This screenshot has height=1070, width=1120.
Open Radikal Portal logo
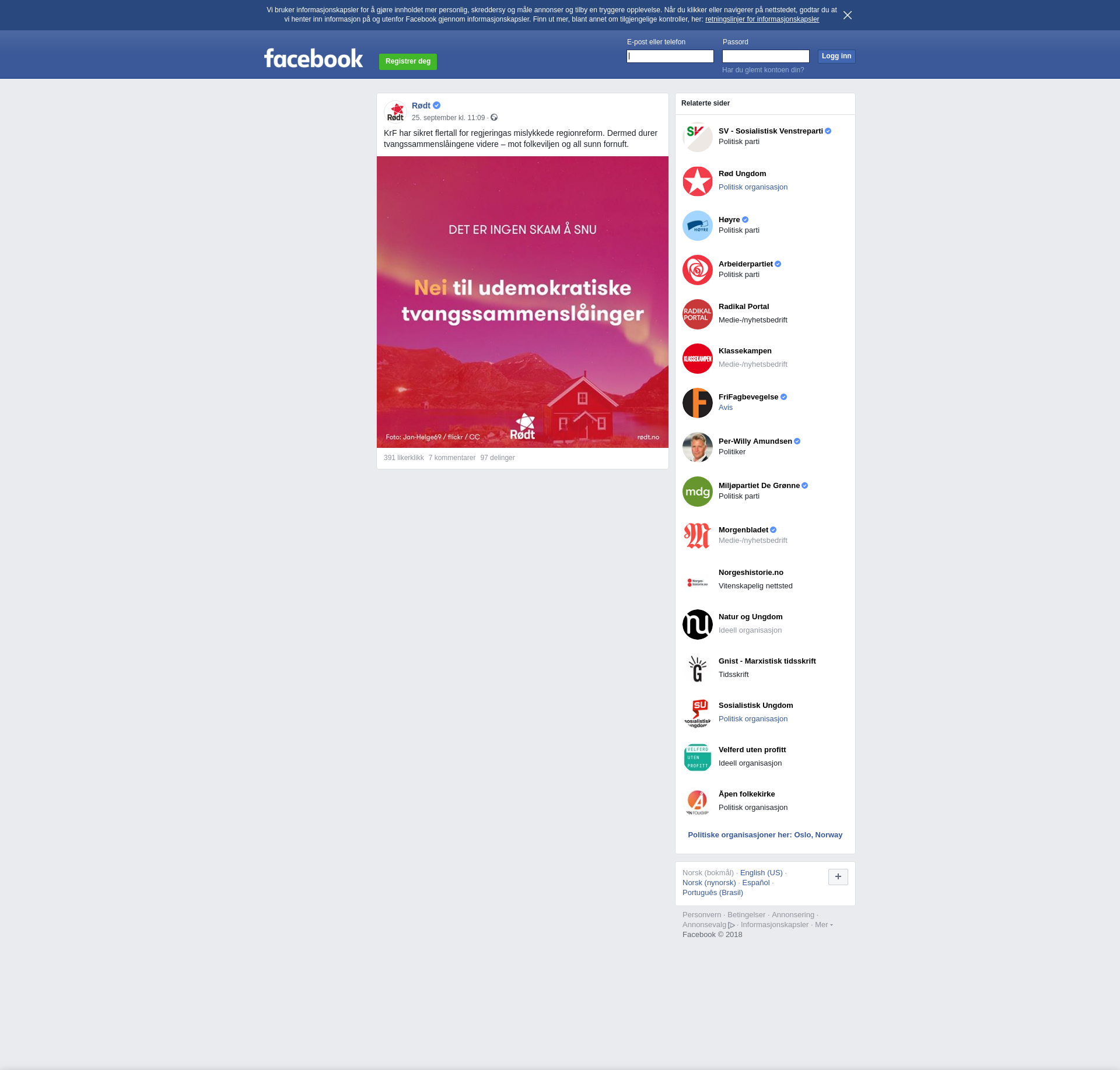[x=698, y=314]
